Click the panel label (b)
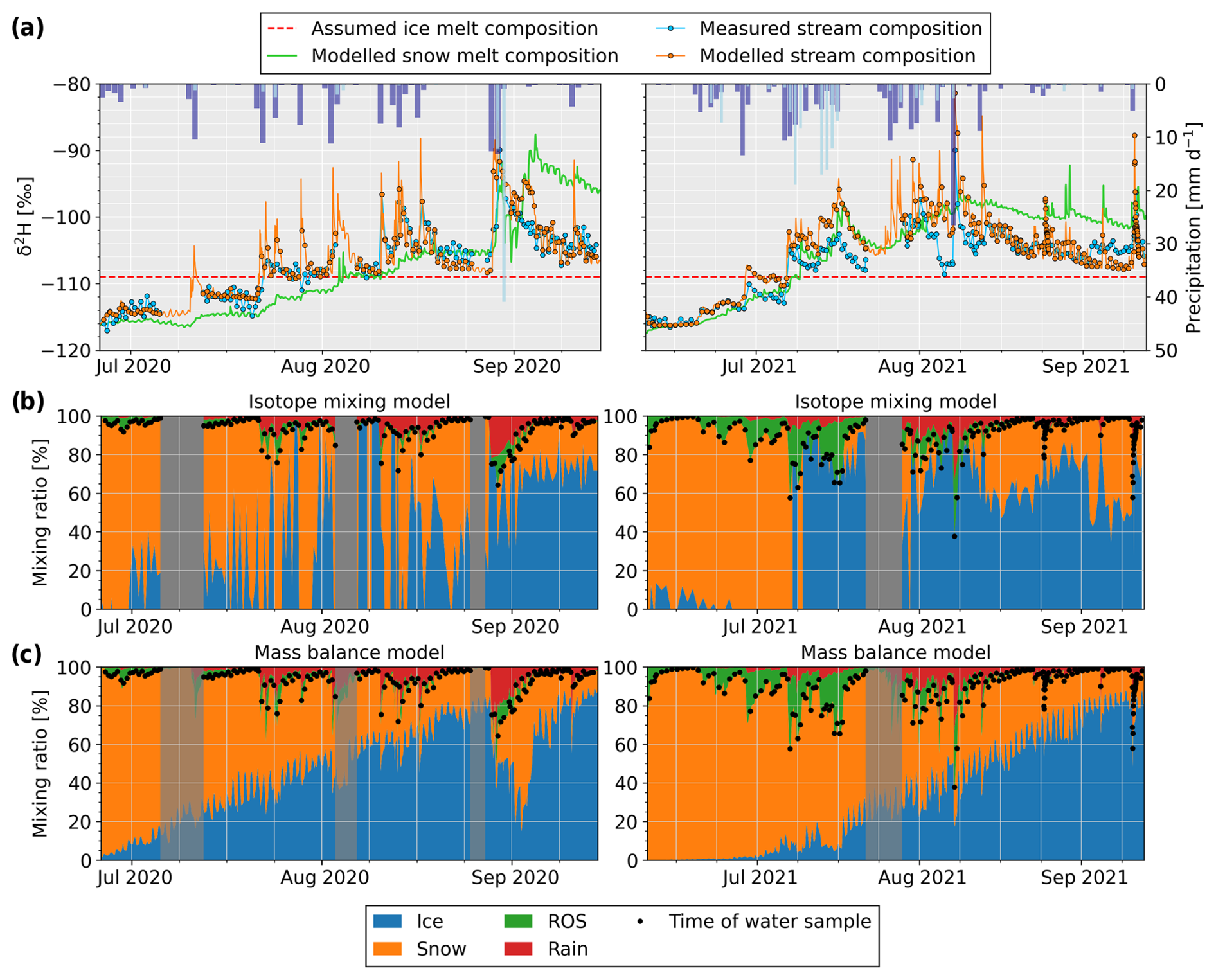1216x980 pixels. click(28, 401)
